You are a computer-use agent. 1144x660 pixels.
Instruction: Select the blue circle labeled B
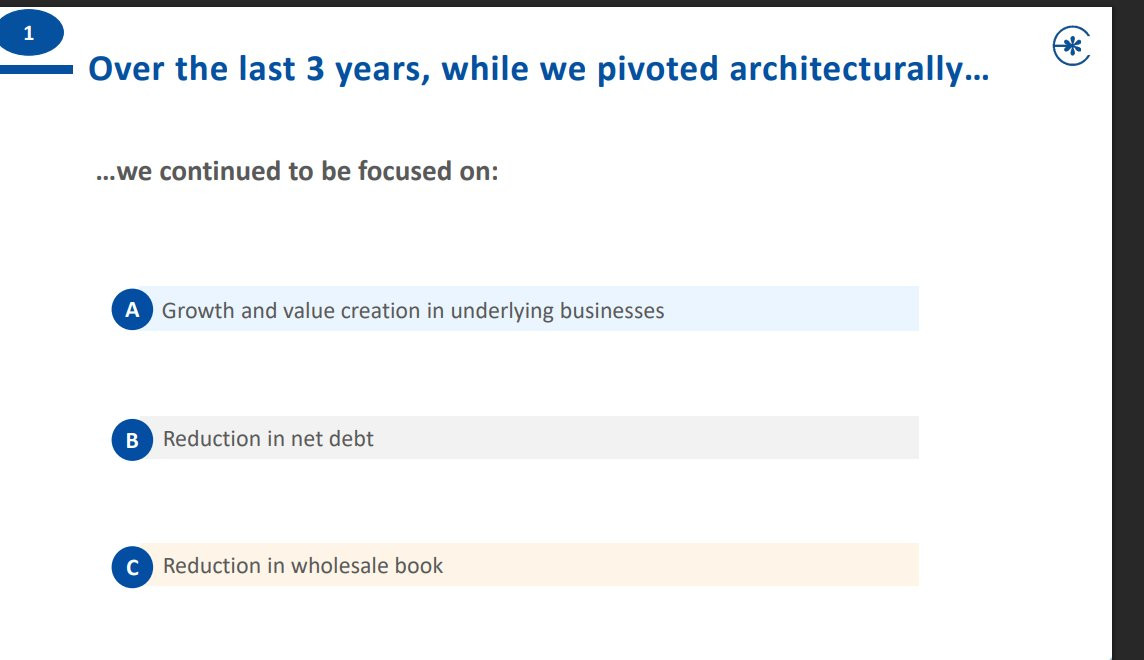132,440
